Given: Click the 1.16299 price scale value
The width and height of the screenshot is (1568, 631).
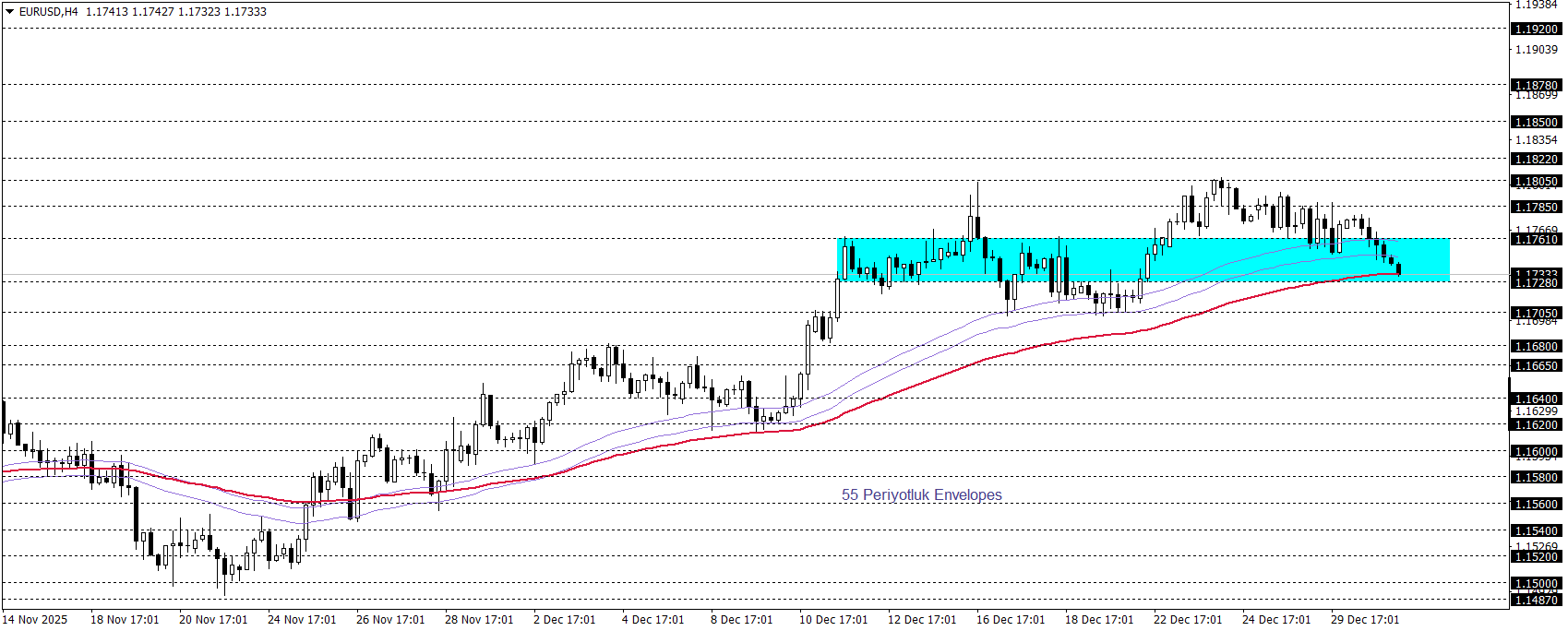Looking at the screenshot, I should [1537, 411].
